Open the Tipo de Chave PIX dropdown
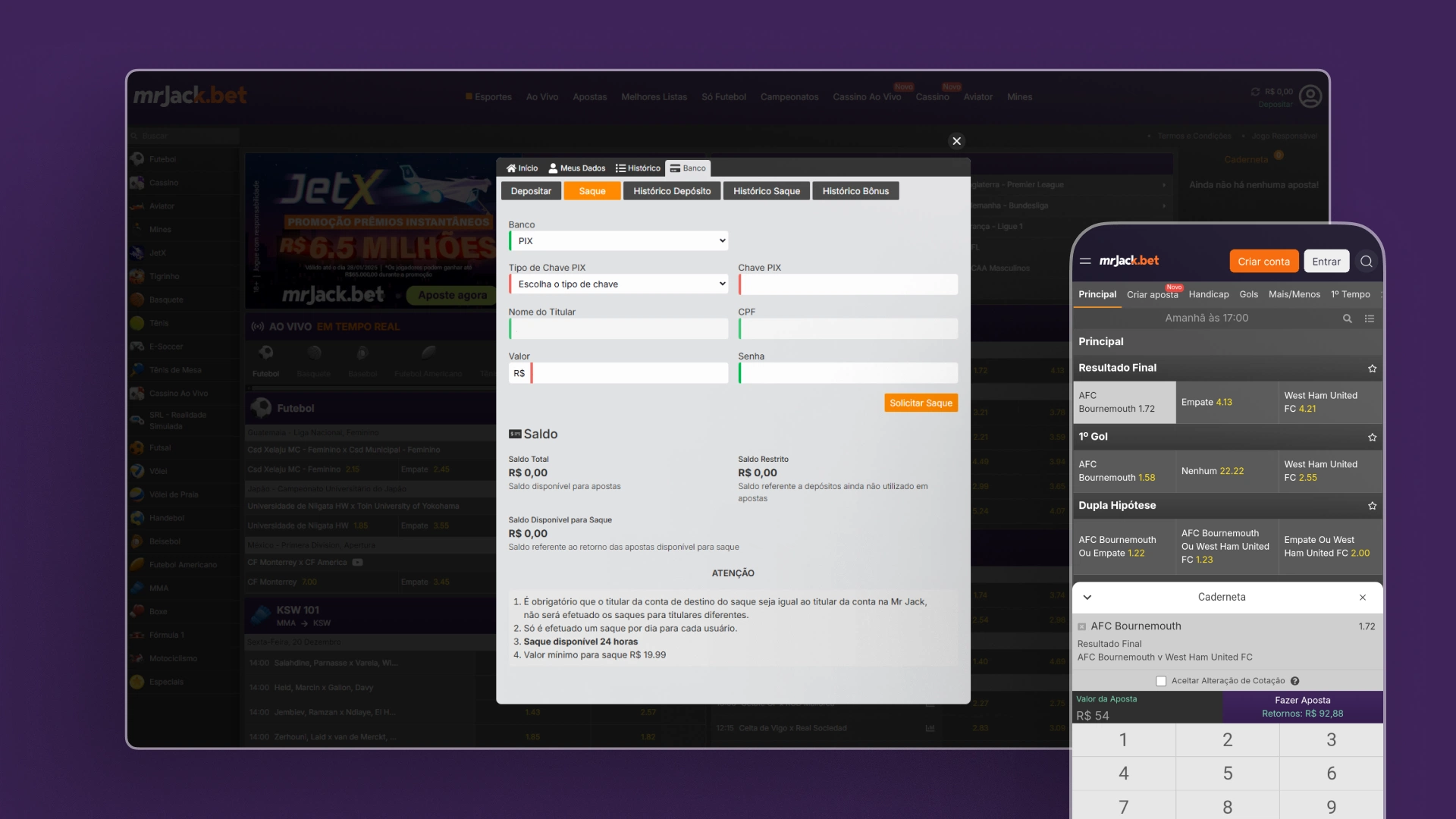This screenshot has width=1456, height=819. [x=619, y=284]
